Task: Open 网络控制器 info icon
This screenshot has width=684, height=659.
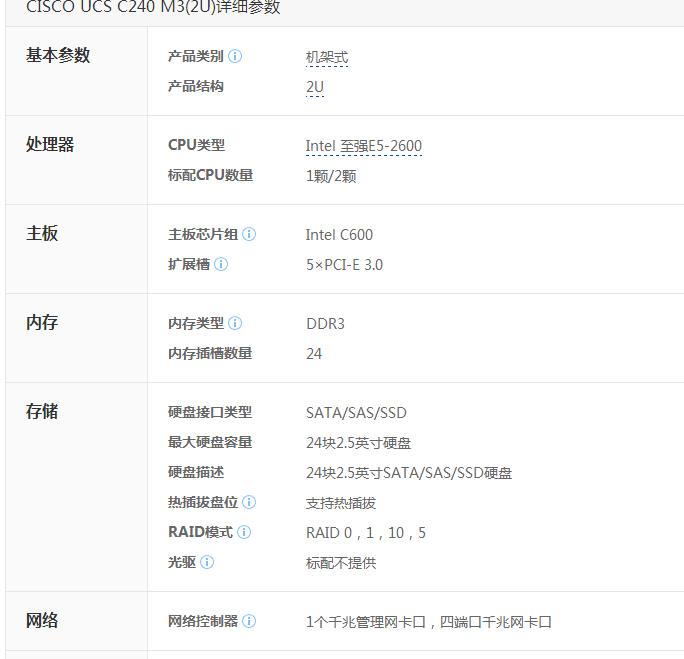Action: click(249, 621)
